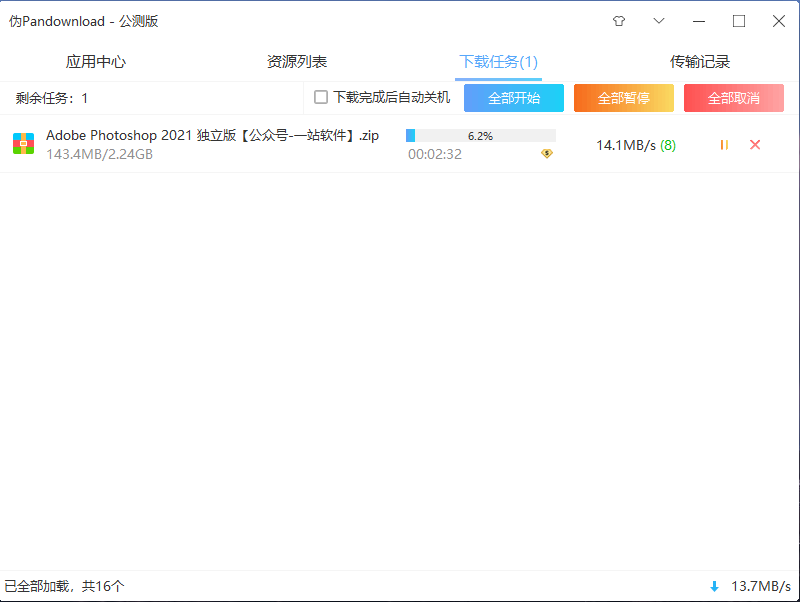Close the Pandownload window
The height and width of the screenshot is (602, 800).
[779, 21]
